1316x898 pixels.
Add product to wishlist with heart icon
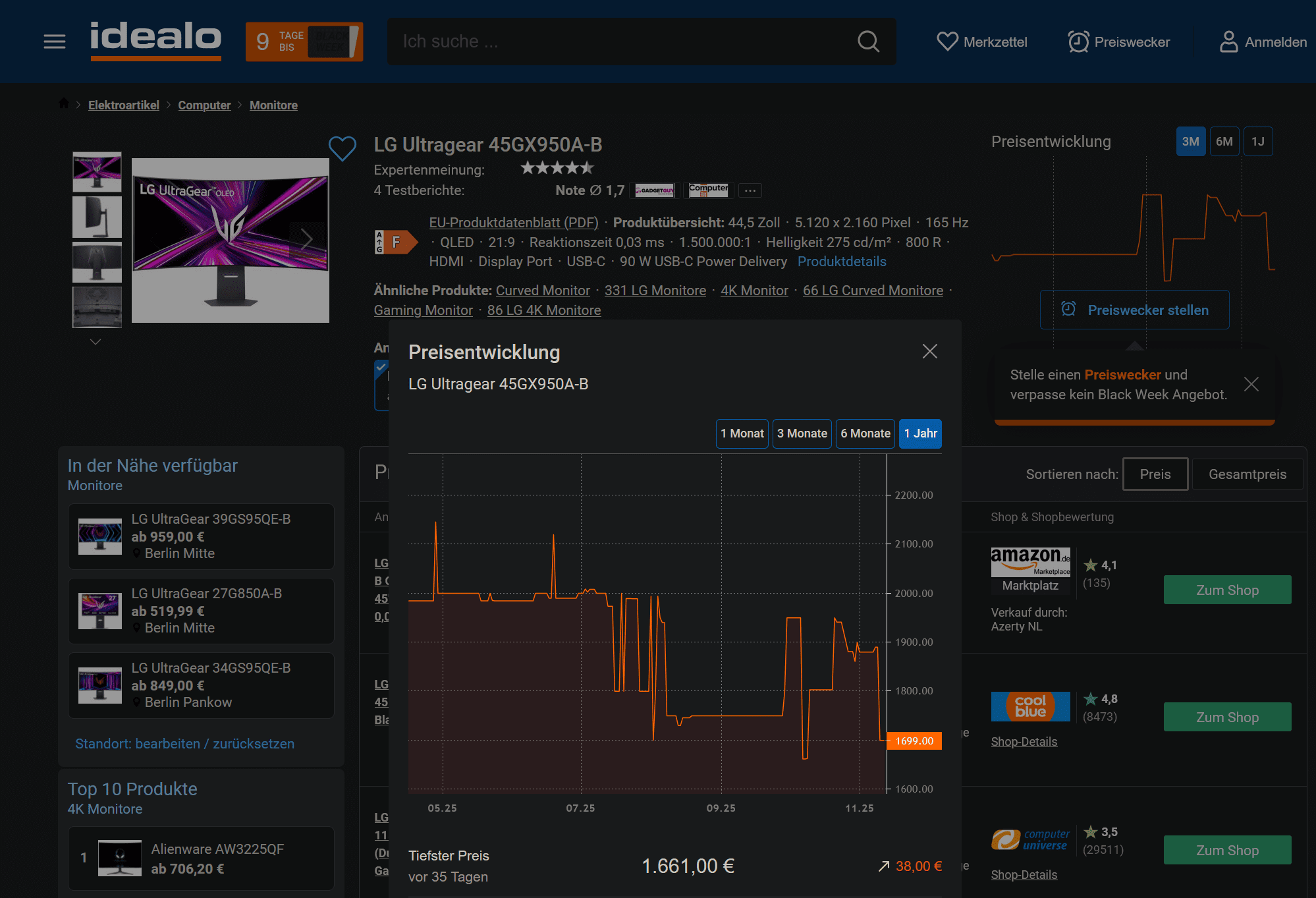click(342, 148)
